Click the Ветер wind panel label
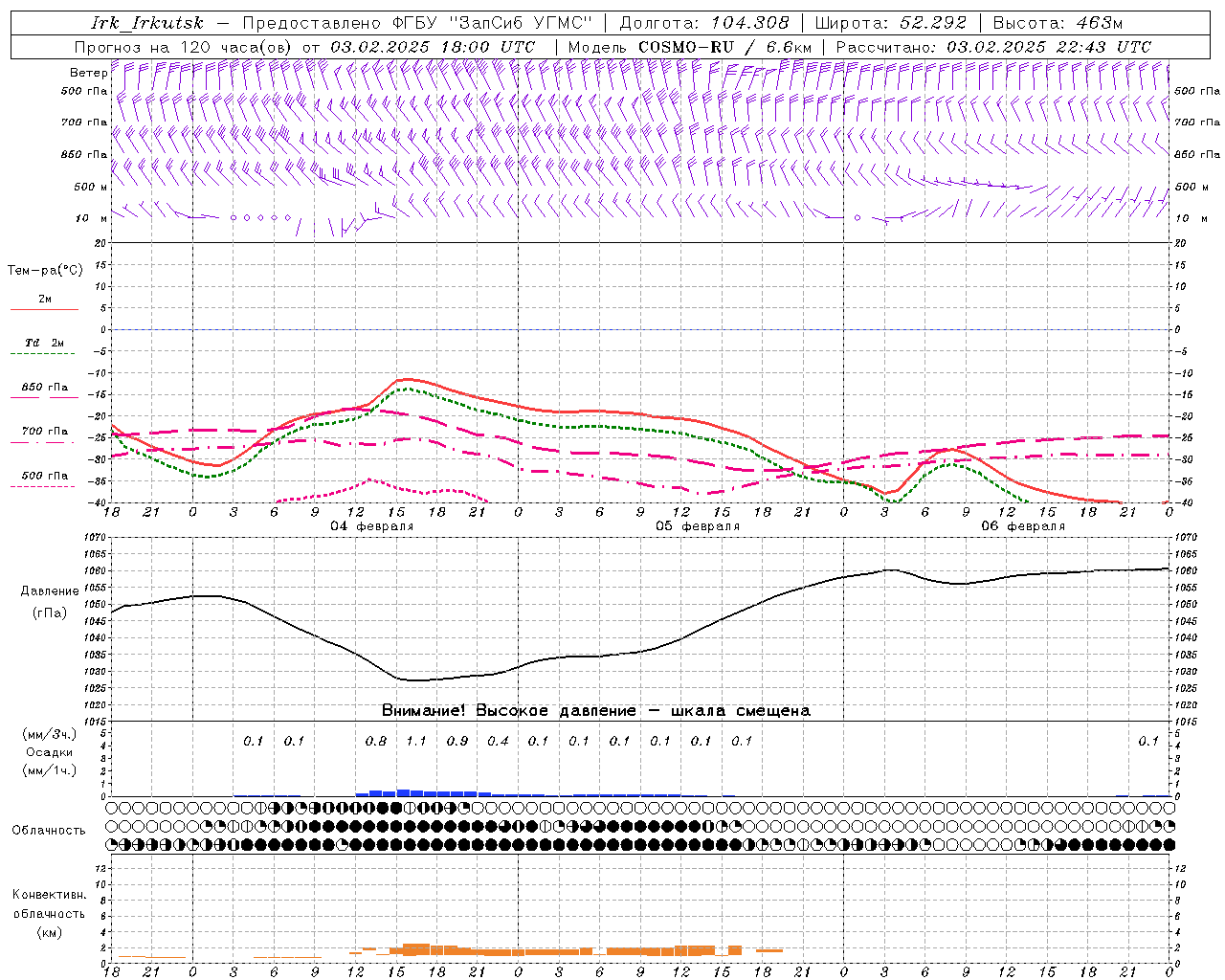 coord(88,73)
